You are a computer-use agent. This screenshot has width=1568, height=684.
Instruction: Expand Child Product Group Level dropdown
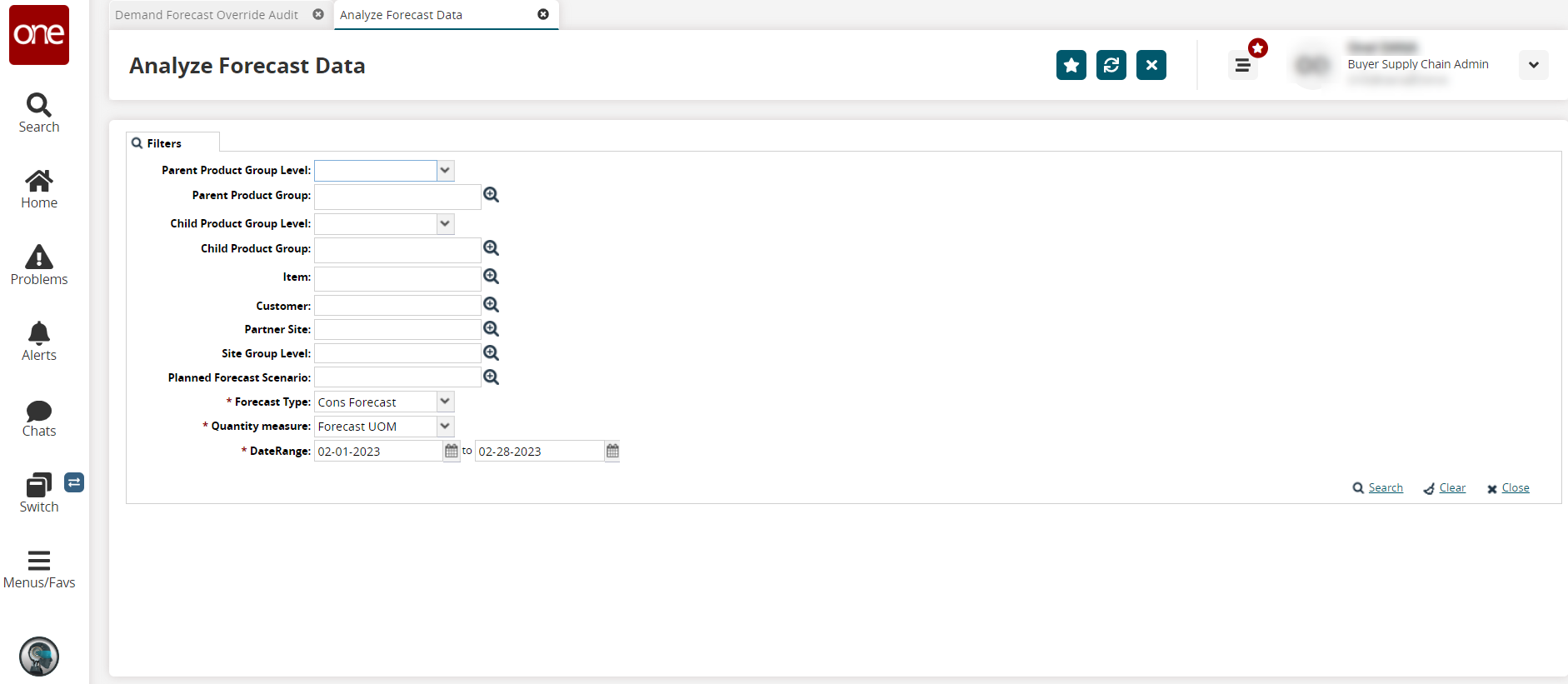446,223
